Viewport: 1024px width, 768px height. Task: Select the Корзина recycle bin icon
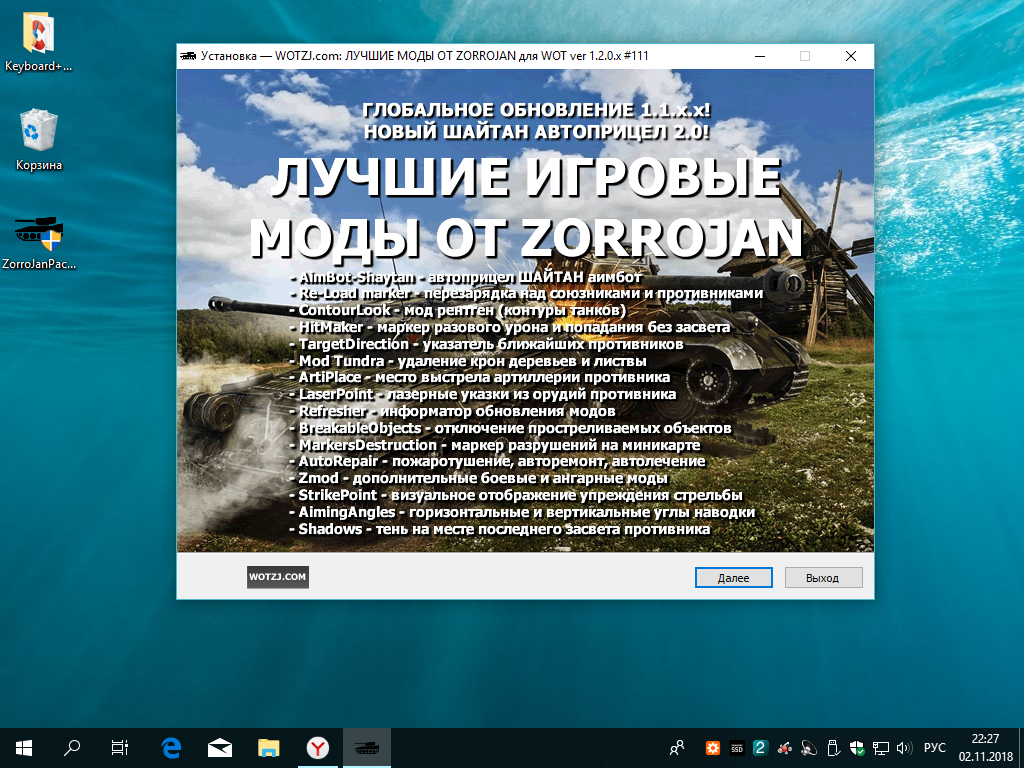click(39, 140)
